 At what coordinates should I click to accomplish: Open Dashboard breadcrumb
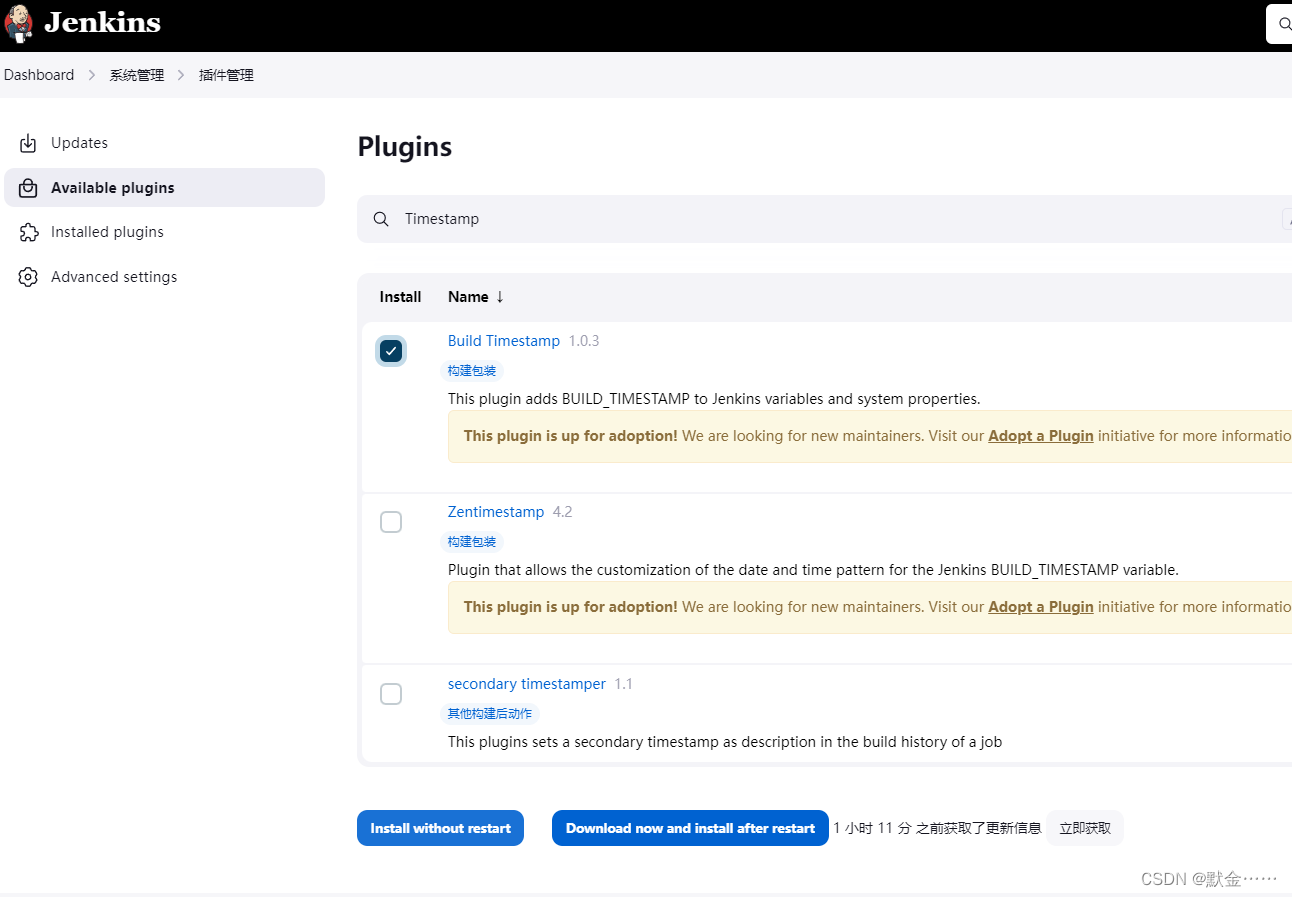[x=39, y=75]
